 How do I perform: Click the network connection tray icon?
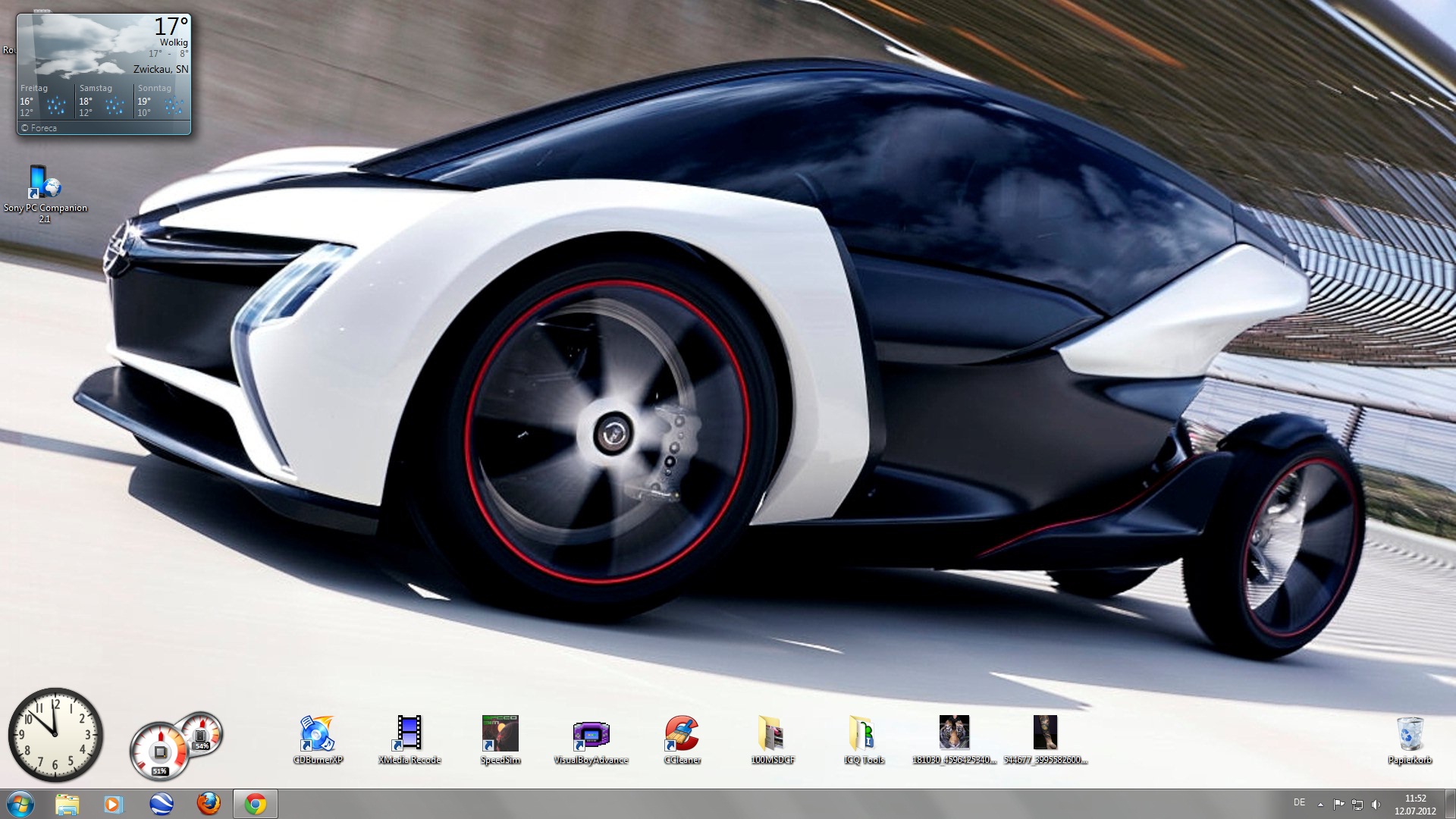(1357, 804)
